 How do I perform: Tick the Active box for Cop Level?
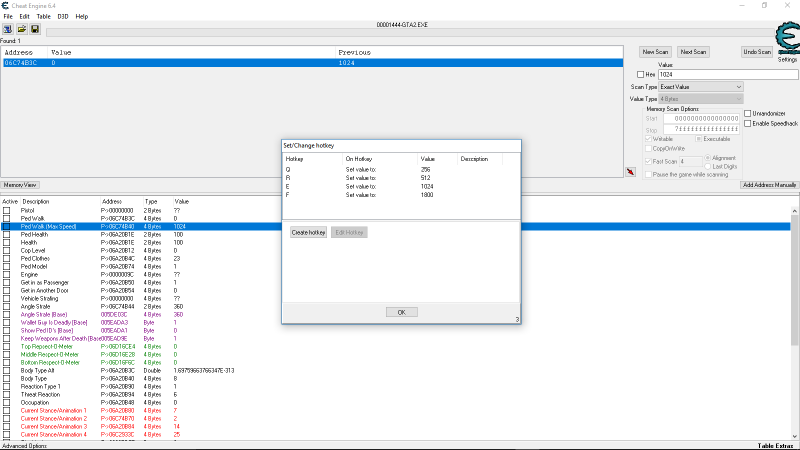(7, 250)
